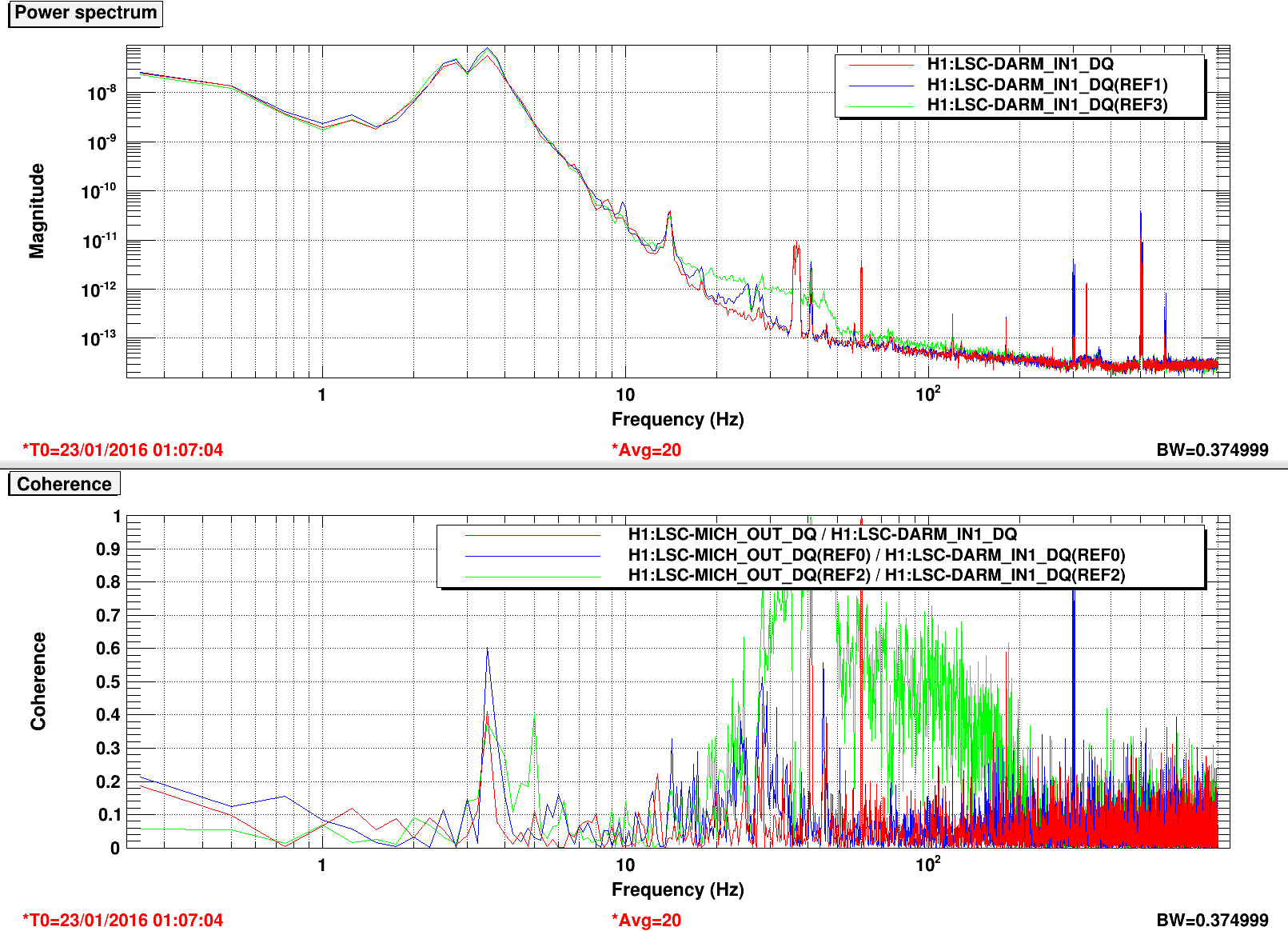Click H1:LSC-MICH_OUT_DQ / H1:LSC-DARM_IN1_DQ legend label
Image resolution: width=1288 pixels, height=931 pixels.
[822, 534]
